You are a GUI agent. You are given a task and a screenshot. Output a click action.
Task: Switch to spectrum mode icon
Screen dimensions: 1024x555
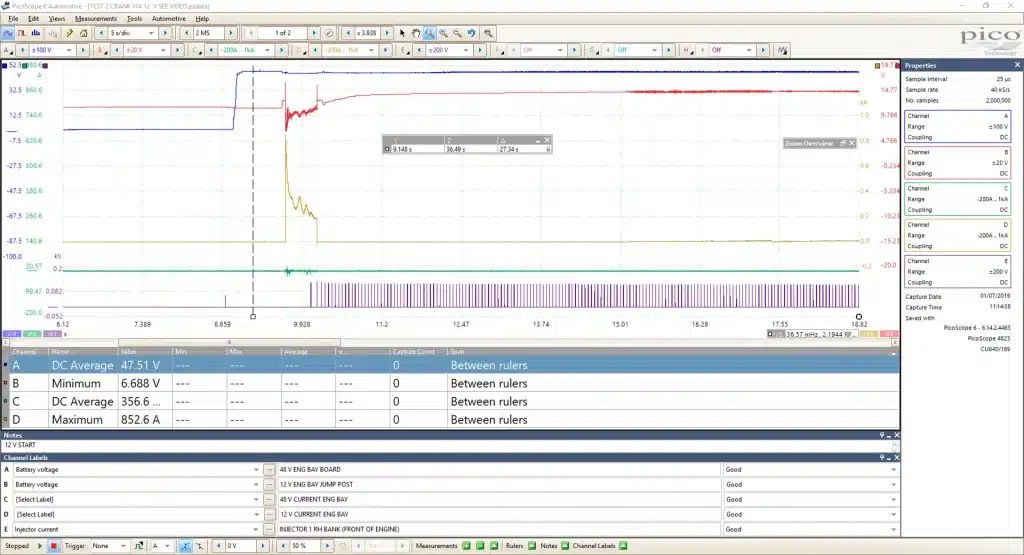[36, 33]
